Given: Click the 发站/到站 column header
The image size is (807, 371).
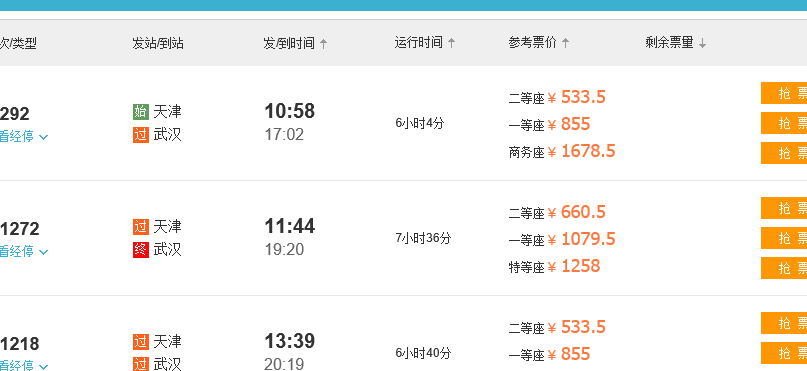Looking at the screenshot, I should tap(158, 43).
